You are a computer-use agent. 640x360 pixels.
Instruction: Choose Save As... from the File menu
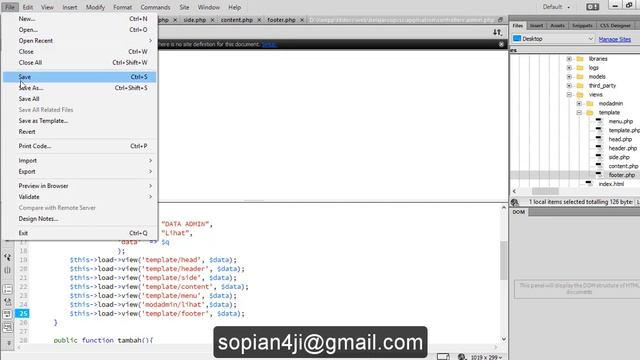(80, 88)
